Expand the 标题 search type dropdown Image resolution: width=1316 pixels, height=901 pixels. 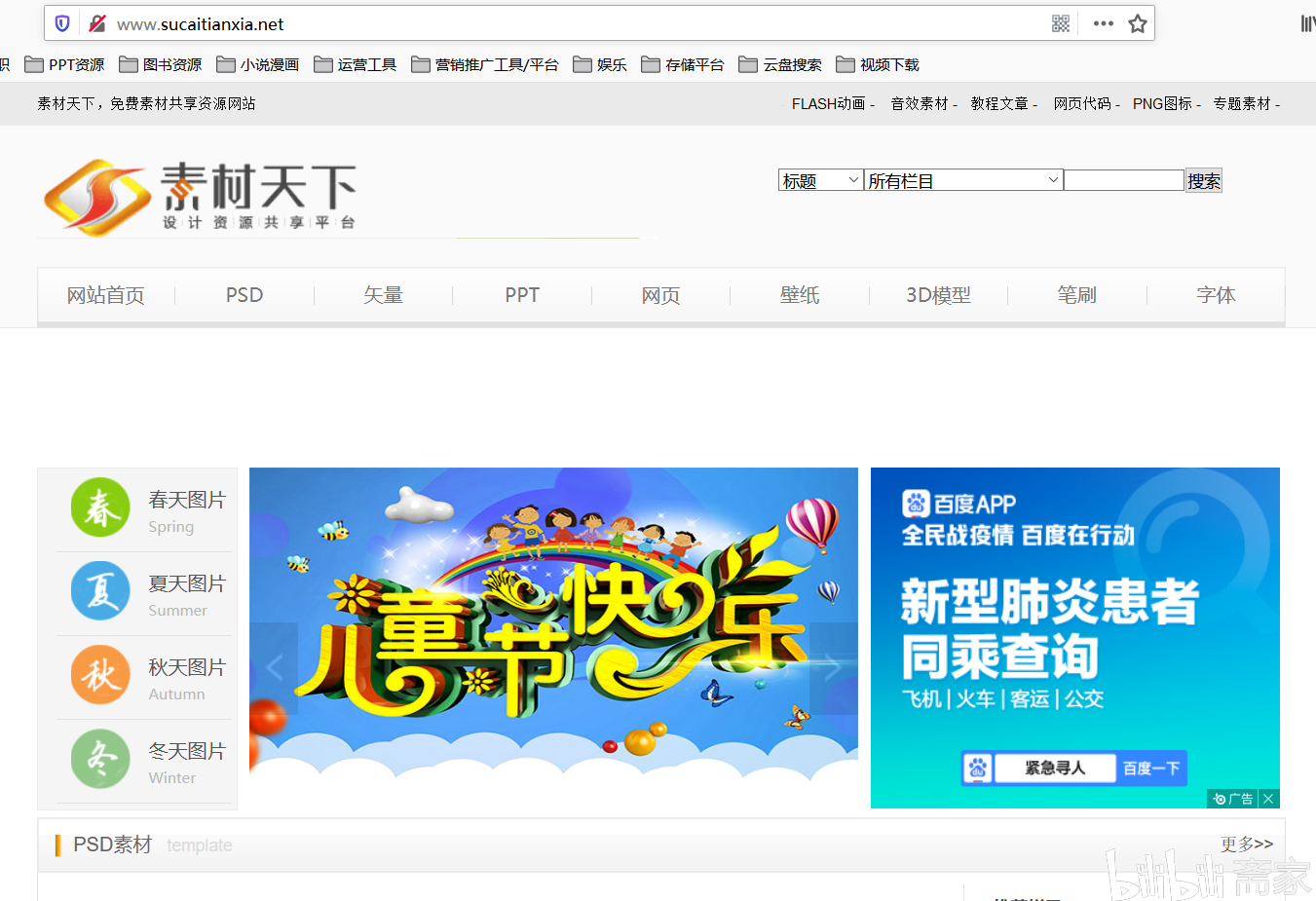tap(821, 180)
